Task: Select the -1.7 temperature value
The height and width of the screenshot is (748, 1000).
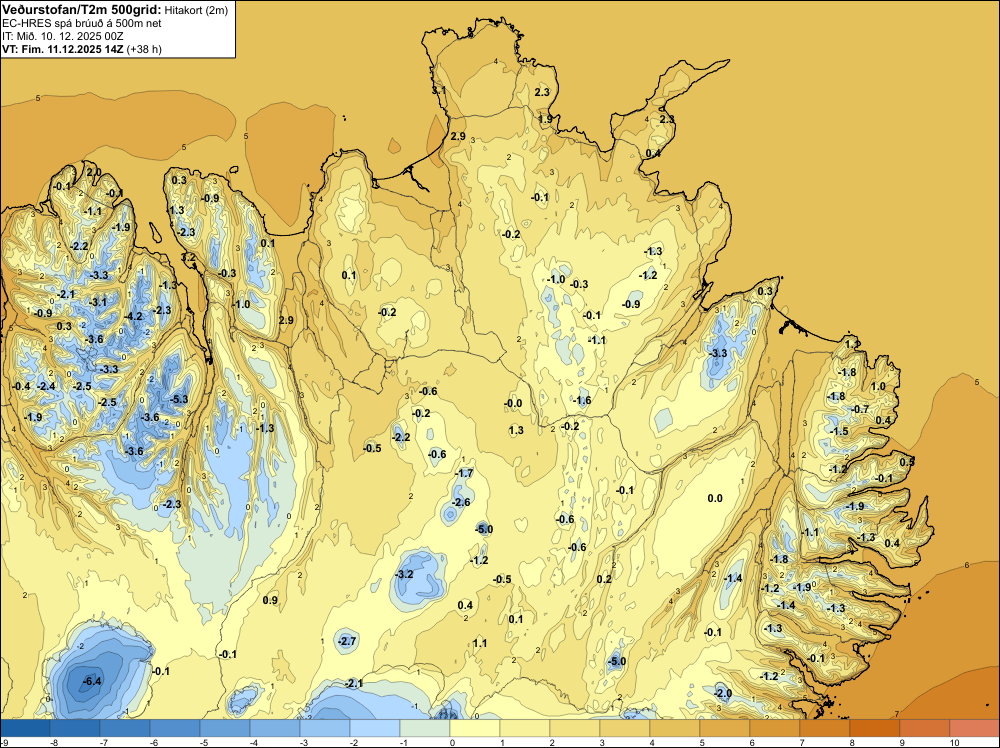Action: [x=464, y=473]
